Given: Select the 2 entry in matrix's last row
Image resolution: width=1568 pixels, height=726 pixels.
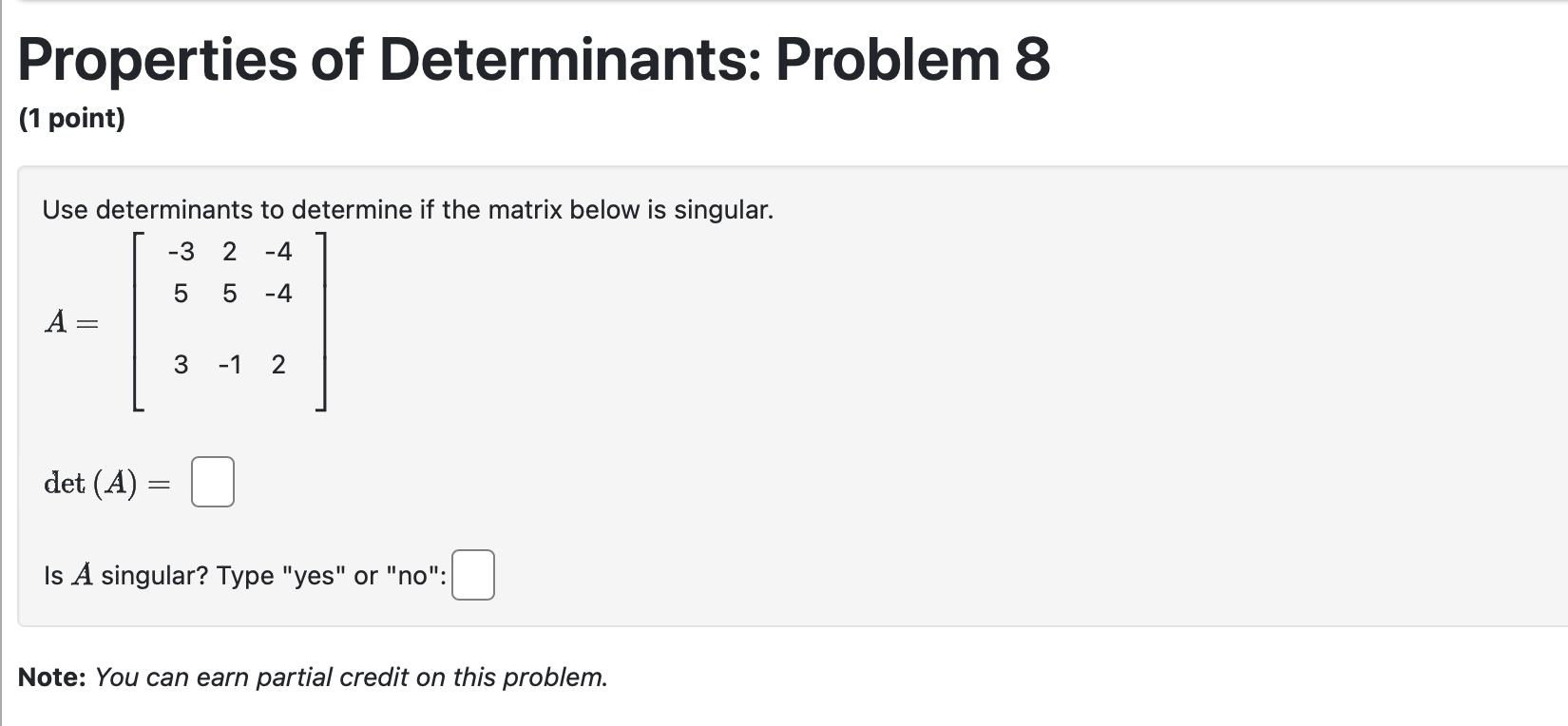Looking at the screenshot, I should [x=278, y=365].
